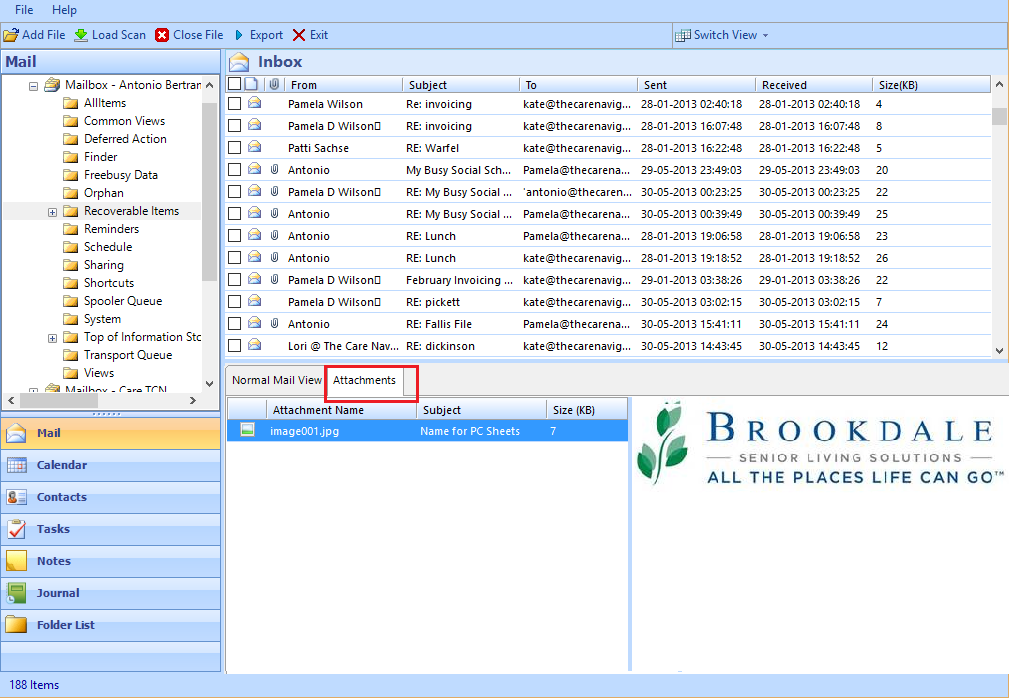Check the RE: pickett email checkbox
The width and height of the screenshot is (1009, 698).
pyautogui.click(x=235, y=301)
